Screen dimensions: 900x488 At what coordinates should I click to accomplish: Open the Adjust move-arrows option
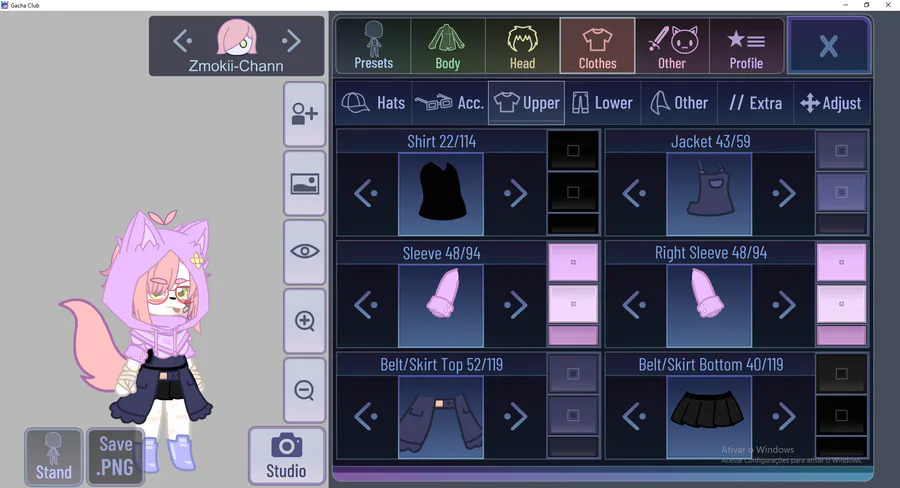pos(832,103)
